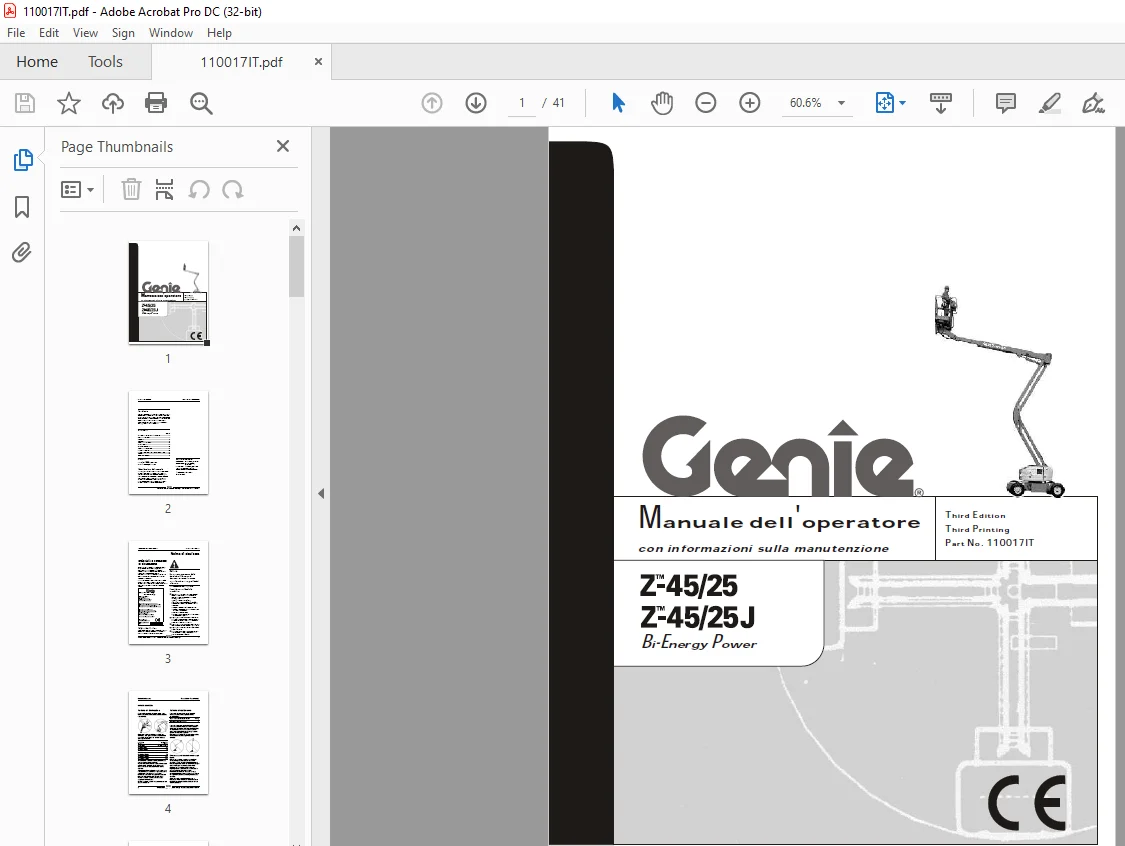This screenshot has width=1125, height=846.
Task: Close the 110017IT.pdf tab
Action: coord(318,62)
